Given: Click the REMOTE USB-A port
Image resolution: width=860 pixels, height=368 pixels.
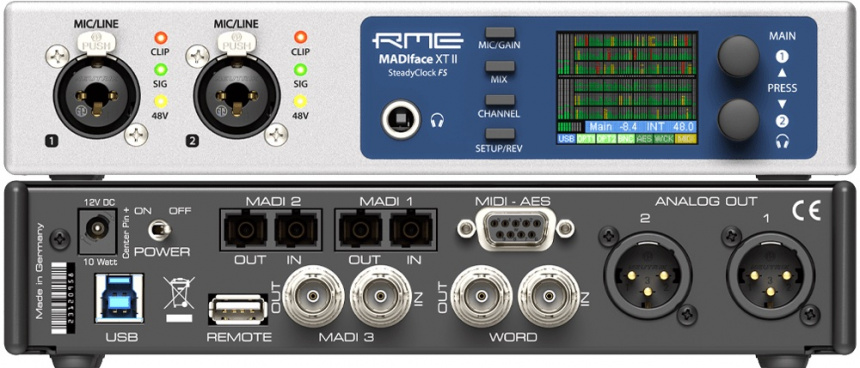Looking at the screenshot, I should point(237,309).
